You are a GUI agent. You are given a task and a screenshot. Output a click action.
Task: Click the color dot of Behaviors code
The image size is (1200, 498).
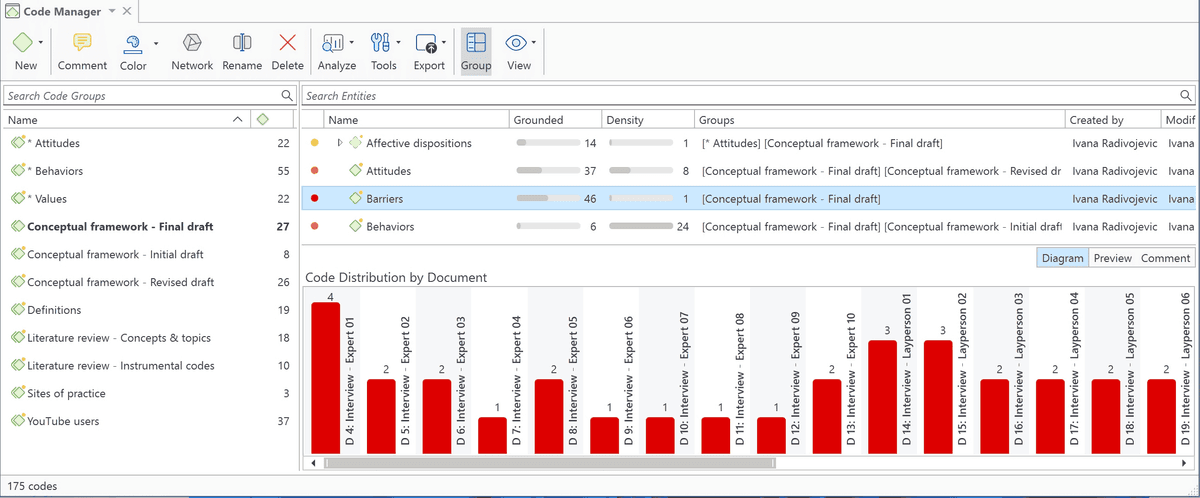(315, 227)
